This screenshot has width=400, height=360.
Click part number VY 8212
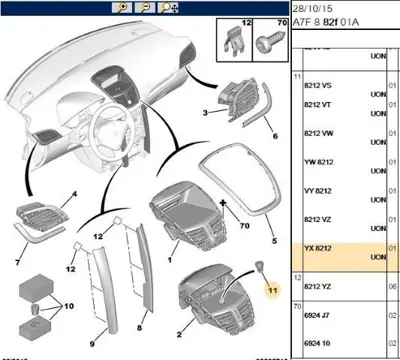click(318, 191)
